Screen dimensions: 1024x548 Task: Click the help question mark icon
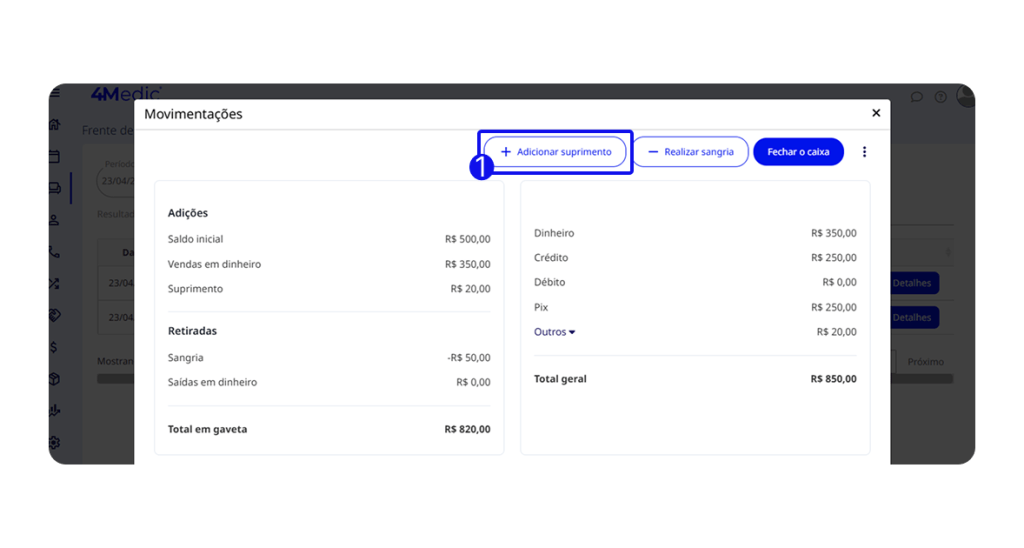[x=940, y=97]
